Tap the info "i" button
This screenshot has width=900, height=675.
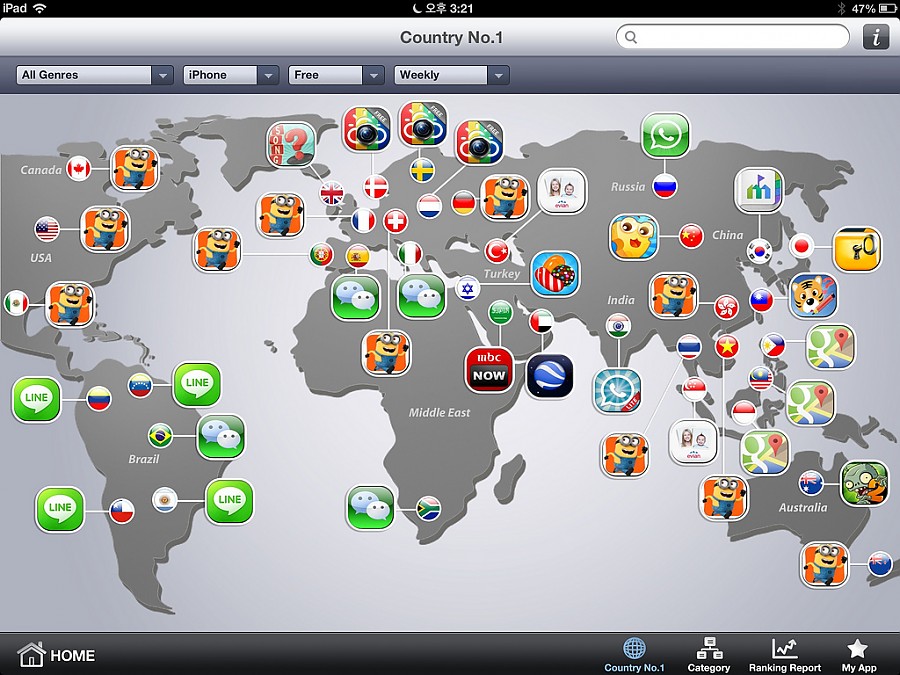[876, 37]
